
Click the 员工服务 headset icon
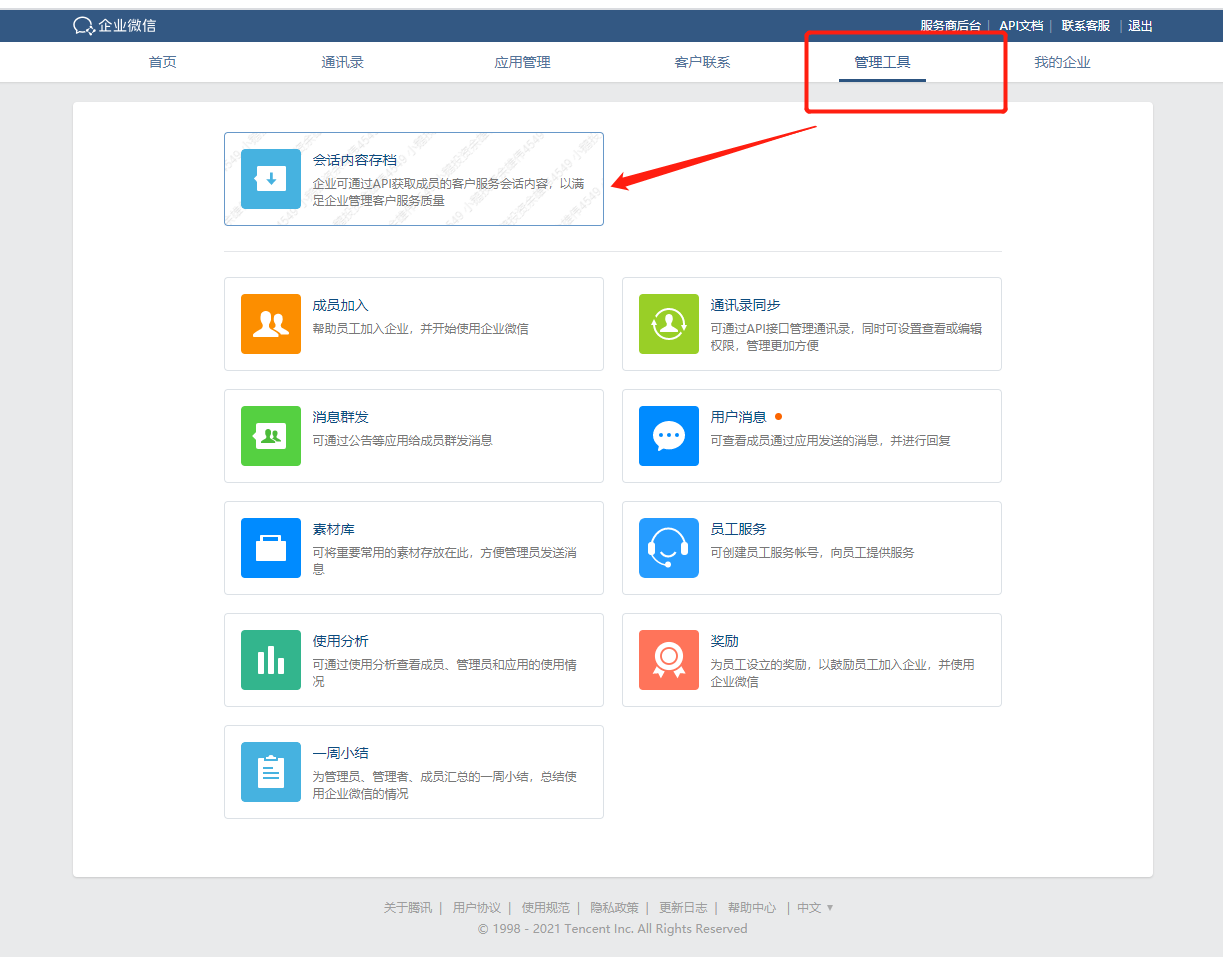669,548
